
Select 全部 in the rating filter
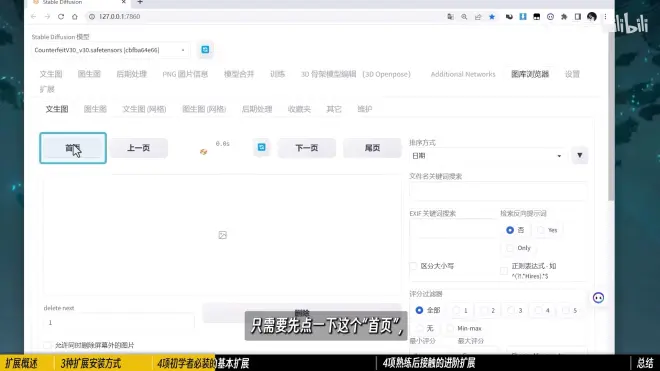tap(419, 310)
